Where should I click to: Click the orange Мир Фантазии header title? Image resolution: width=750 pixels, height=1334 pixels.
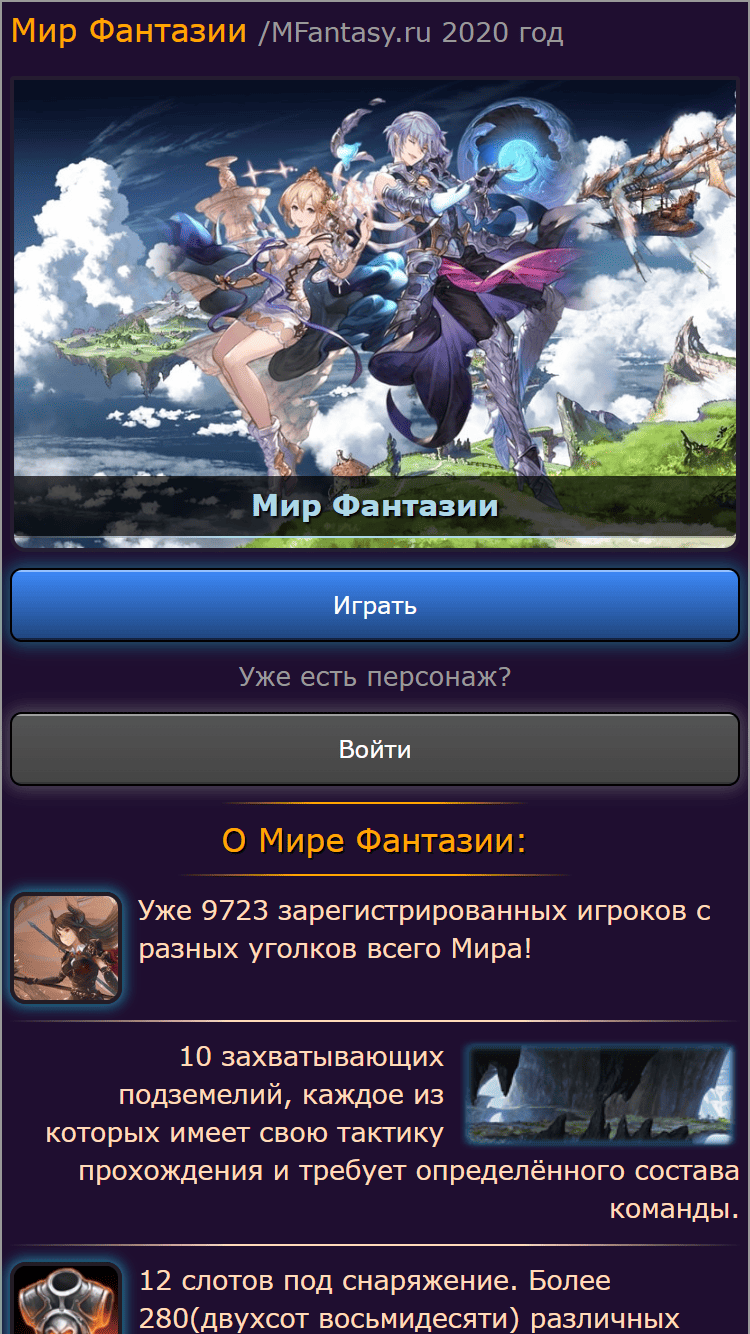click(x=129, y=31)
